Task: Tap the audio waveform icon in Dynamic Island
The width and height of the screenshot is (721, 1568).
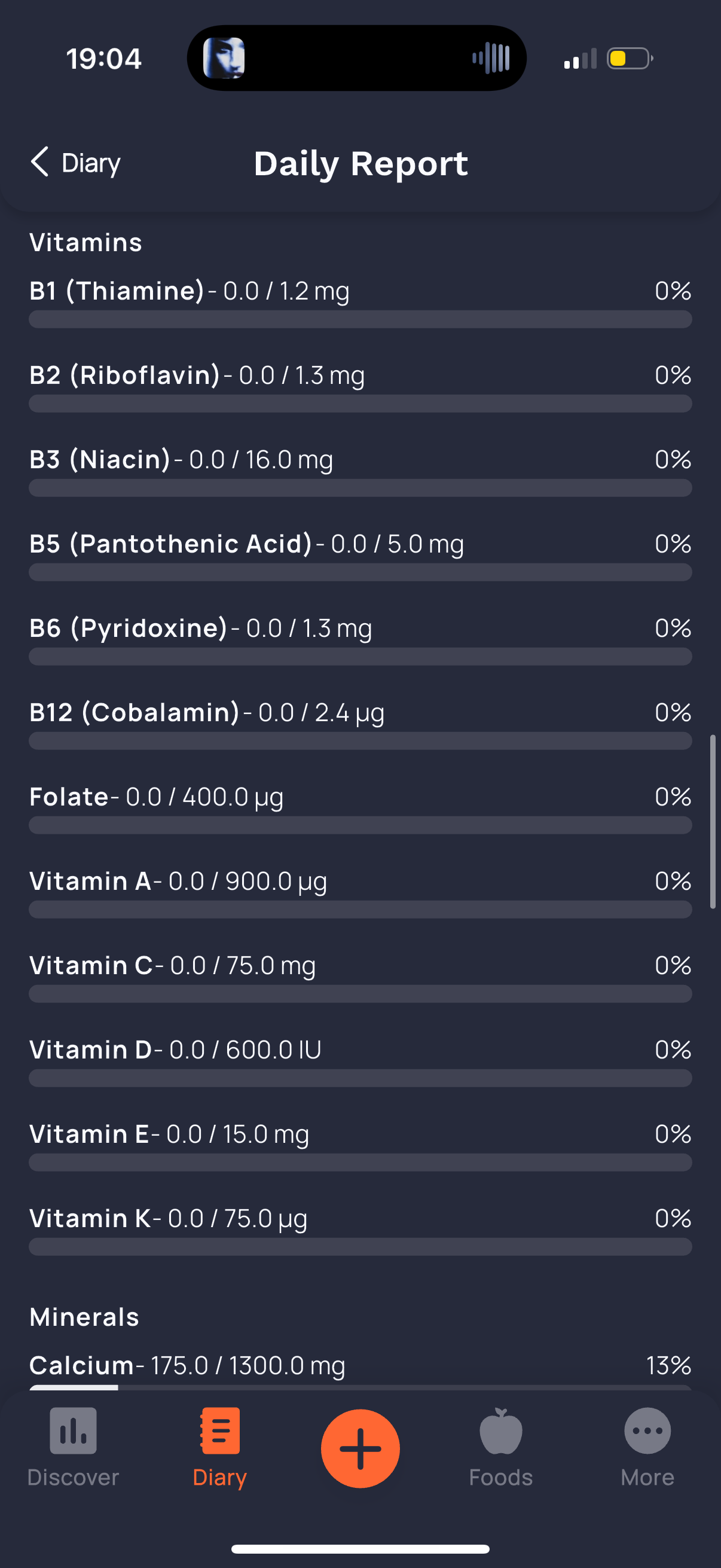Action: coord(491,59)
